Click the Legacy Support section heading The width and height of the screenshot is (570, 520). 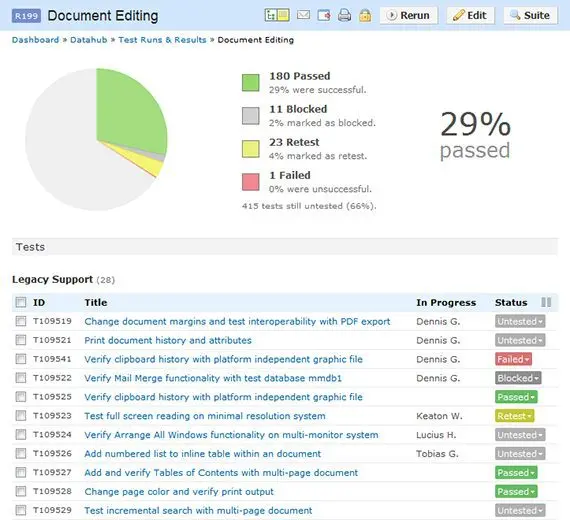(52, 279)
